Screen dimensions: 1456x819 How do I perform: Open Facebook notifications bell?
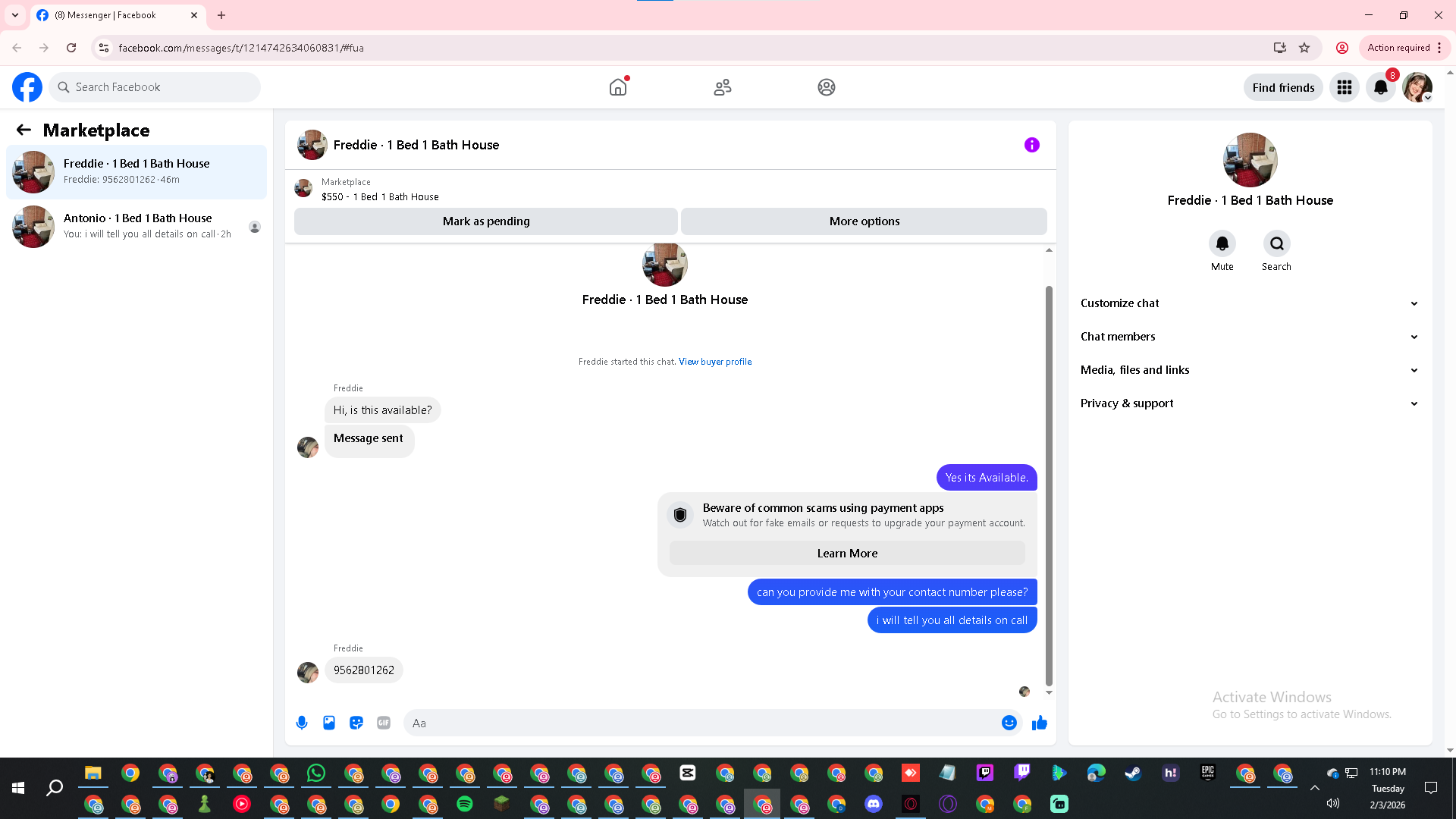pos(1381,87)
